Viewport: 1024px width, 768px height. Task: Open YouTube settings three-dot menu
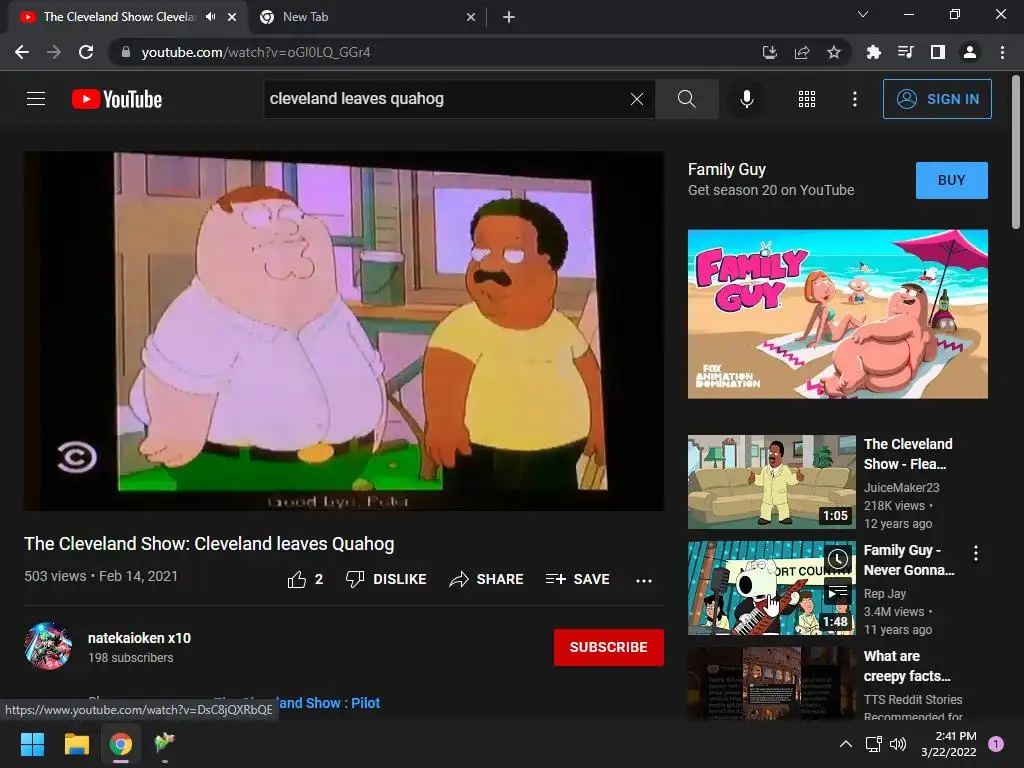pos(854,99)
